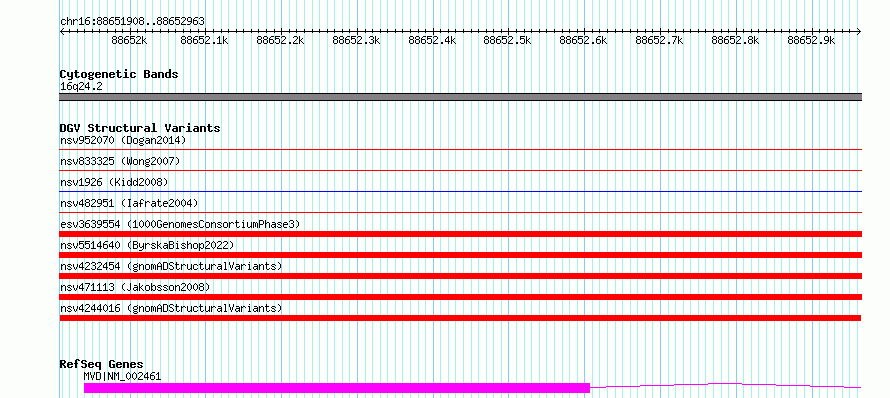This screenshot has height=398, width=890.
Task: Select variant nsv5514640 (ByrskaBishop2022) label
Action: 147,245
